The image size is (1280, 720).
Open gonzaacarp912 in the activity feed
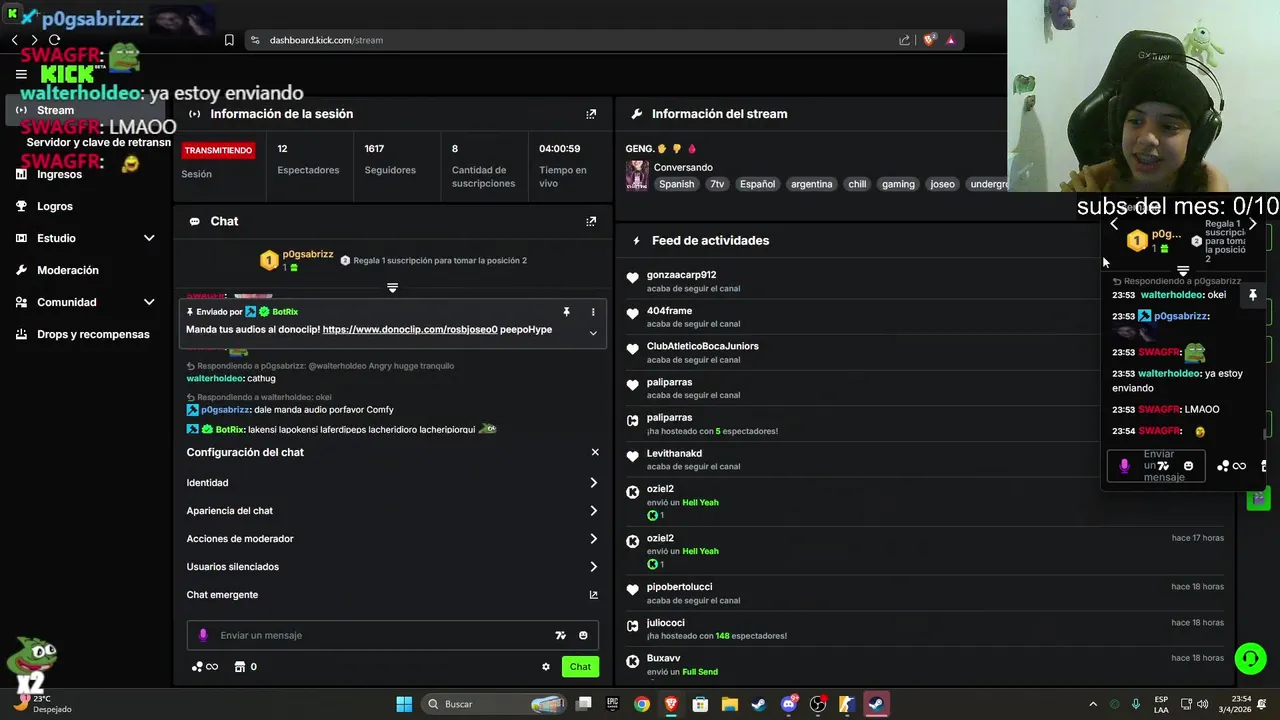pos(681,275)
